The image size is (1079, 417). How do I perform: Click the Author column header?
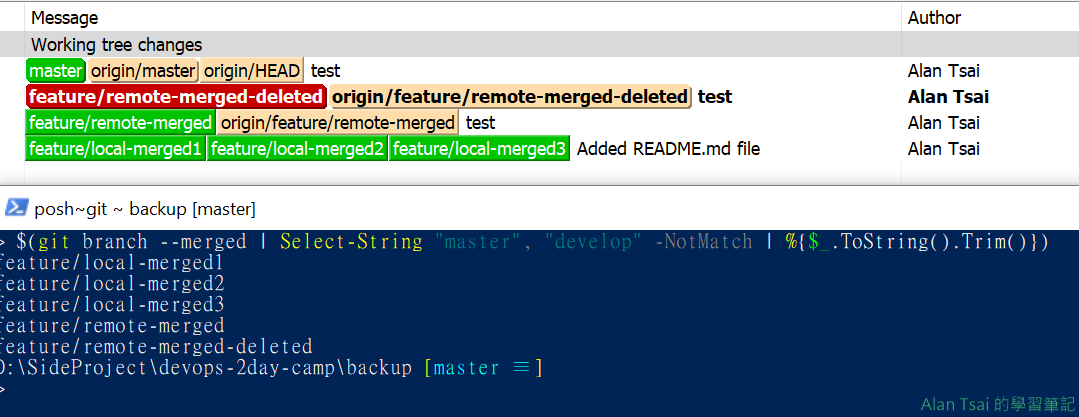(x=934, y=18)
